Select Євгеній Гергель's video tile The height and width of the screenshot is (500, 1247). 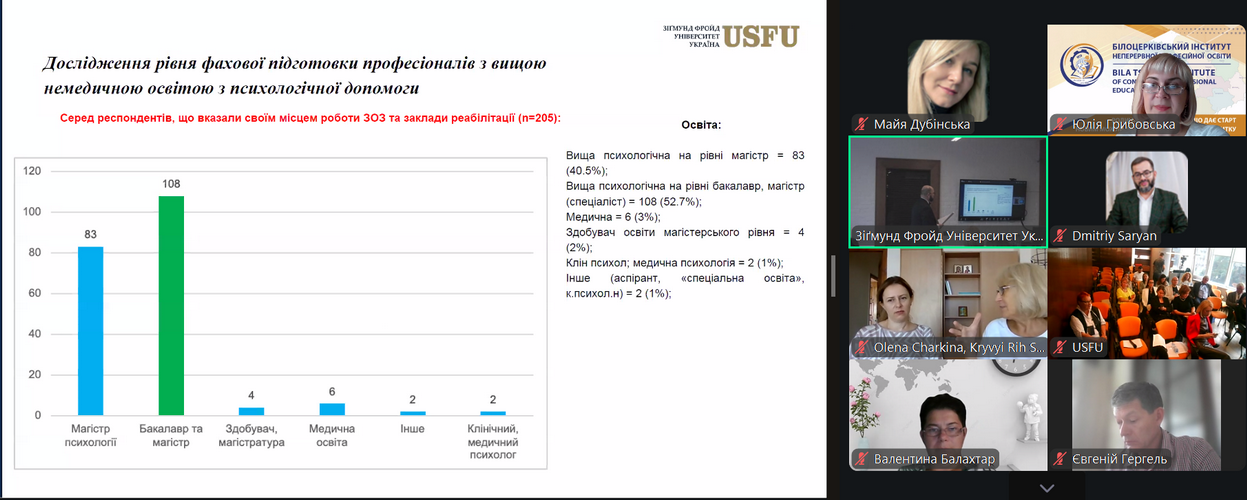coord(1145,410)
